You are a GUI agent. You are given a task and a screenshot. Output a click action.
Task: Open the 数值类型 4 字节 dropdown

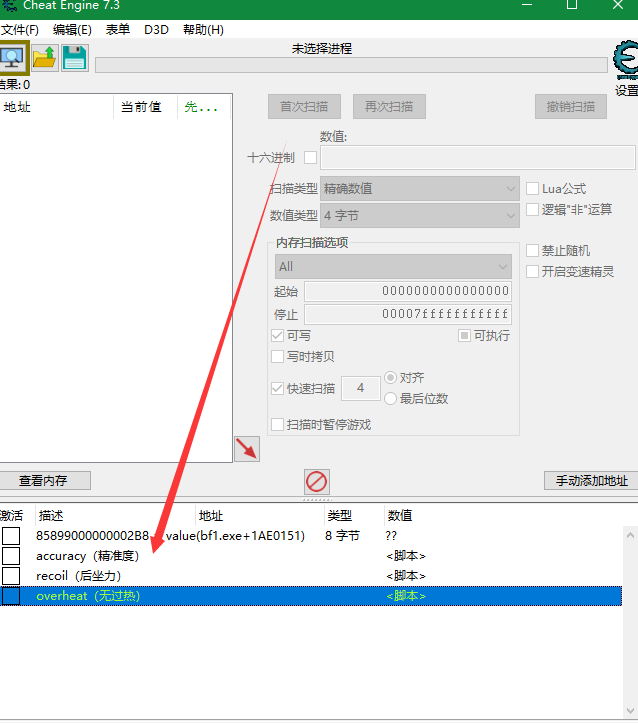tap(420, 215)
